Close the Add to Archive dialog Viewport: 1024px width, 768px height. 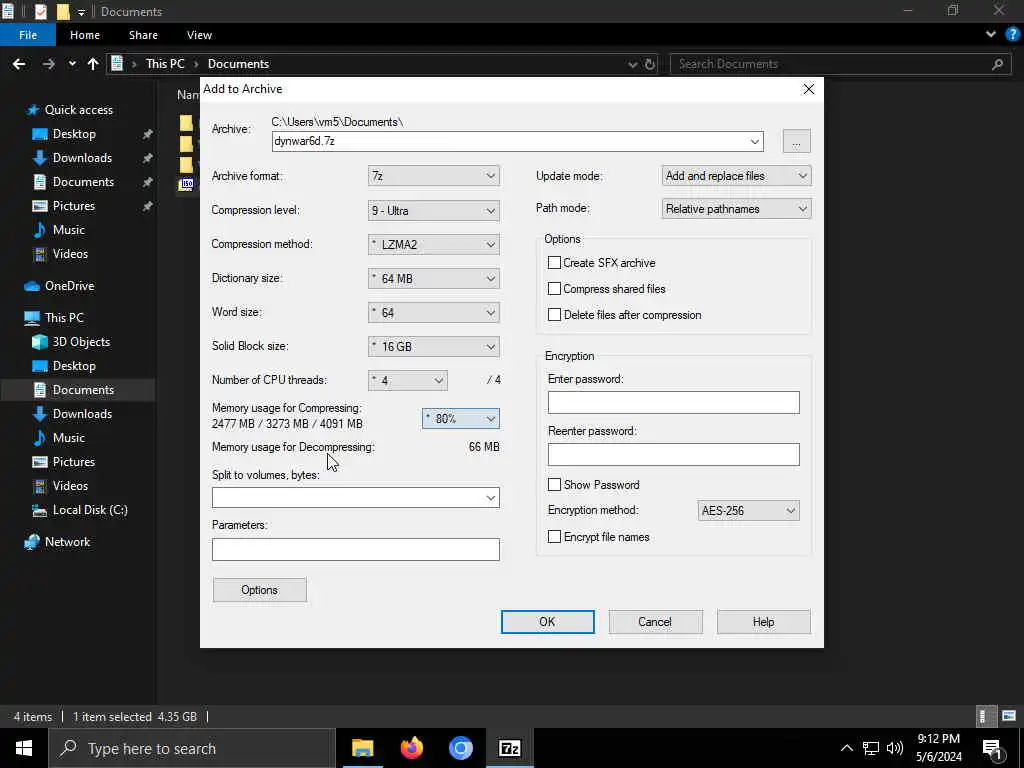coord(808,89)
